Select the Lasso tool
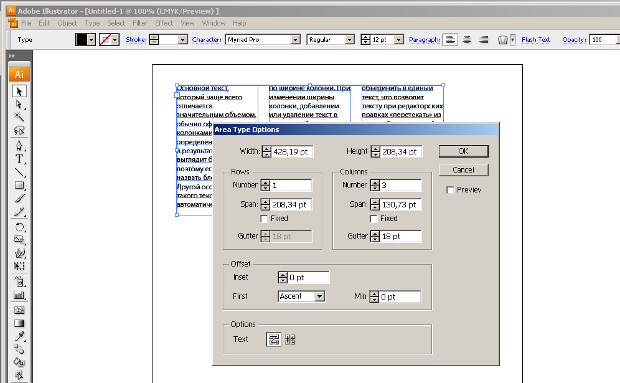Screen dimensions: 620x383 click(x=19, y=130)
